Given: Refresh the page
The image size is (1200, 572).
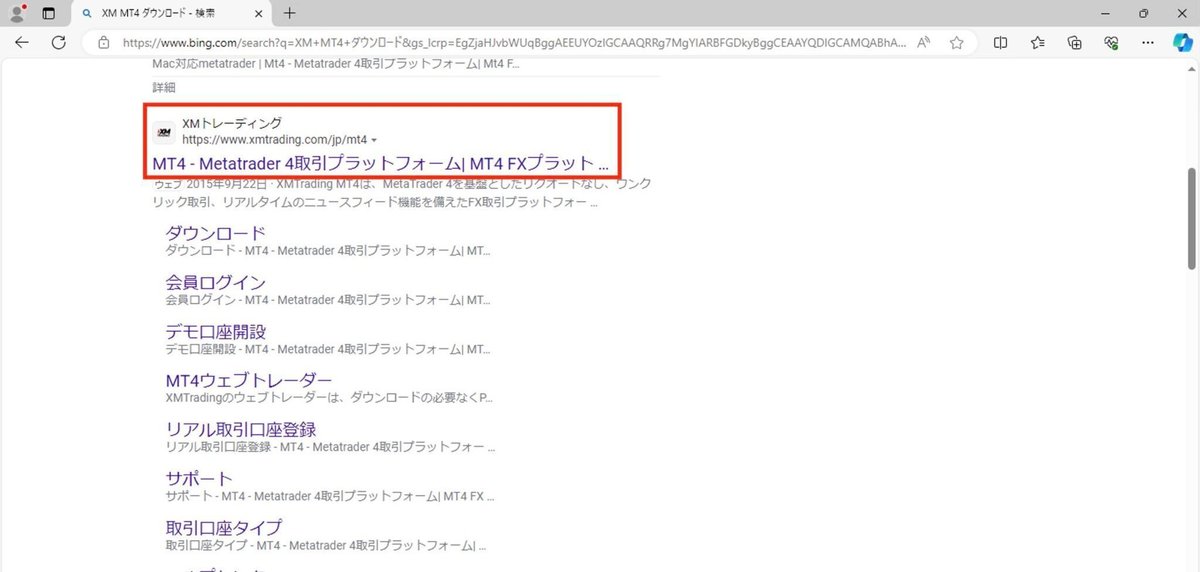Looking at the screenshot, I should coord(59,42).
